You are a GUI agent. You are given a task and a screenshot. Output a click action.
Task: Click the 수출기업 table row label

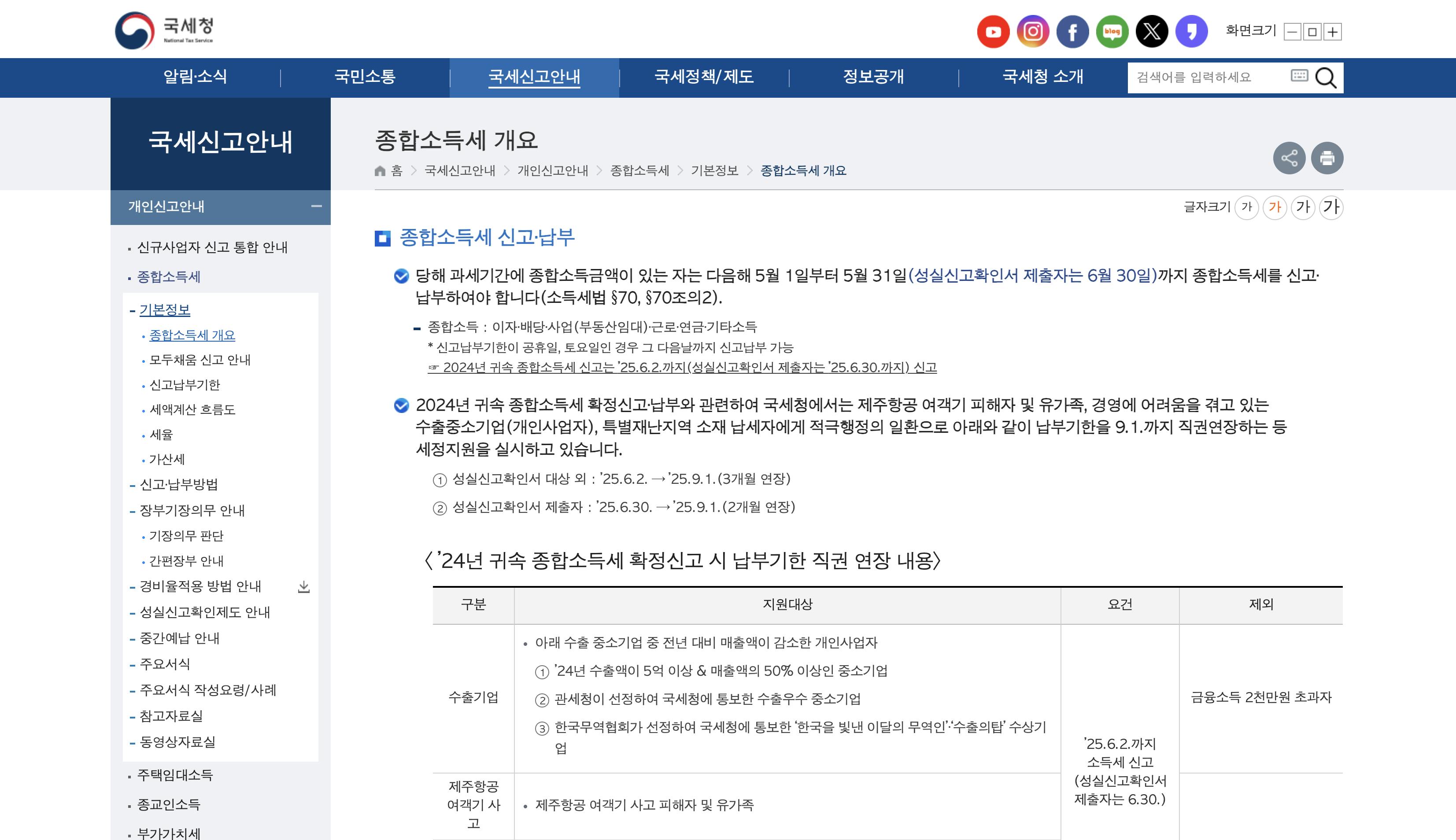pyautogui.click(x=473, y=697)
